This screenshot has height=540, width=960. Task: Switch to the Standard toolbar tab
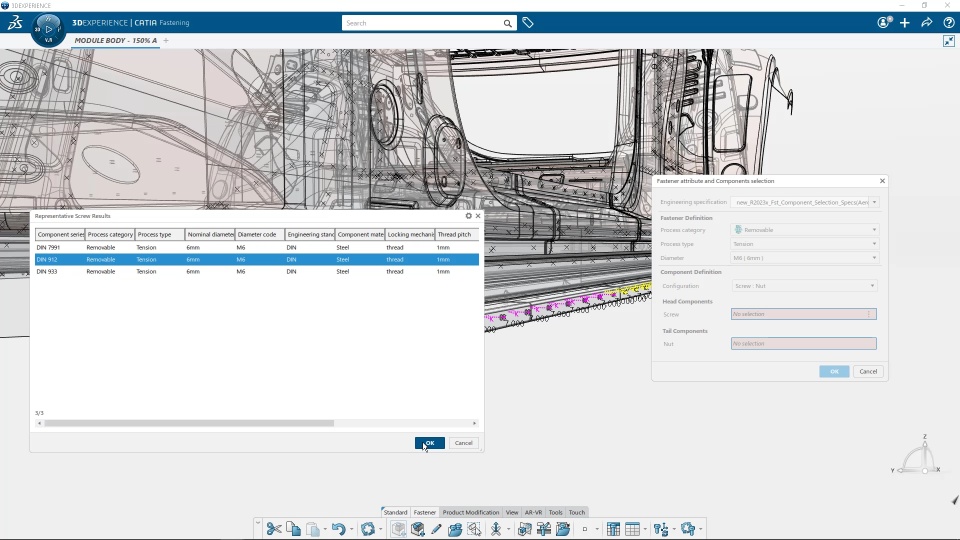tap(395, 512)
